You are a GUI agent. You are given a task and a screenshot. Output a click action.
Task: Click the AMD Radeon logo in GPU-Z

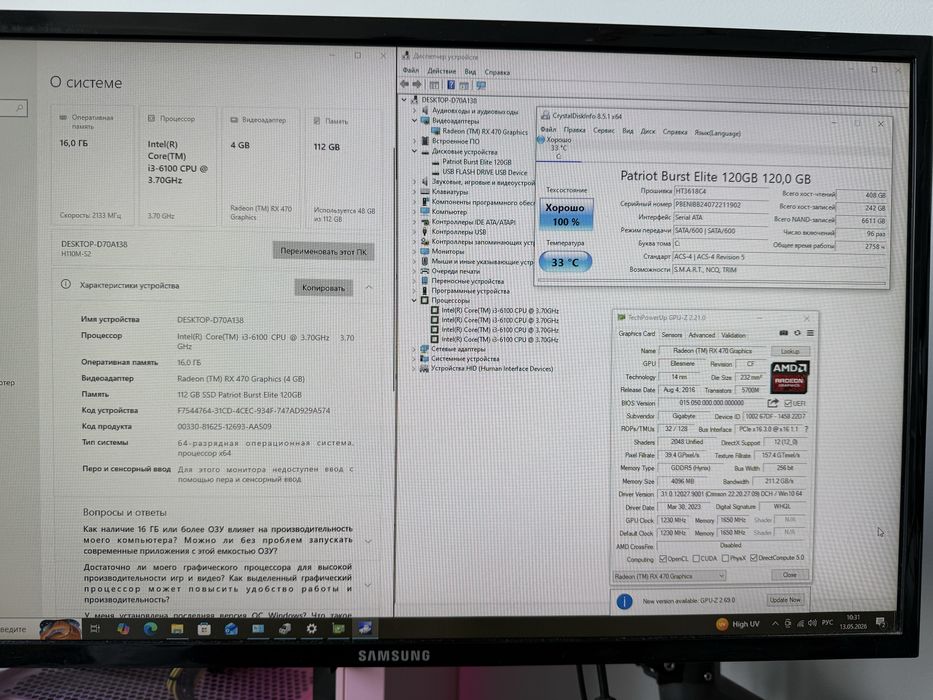tap(789, 377)
